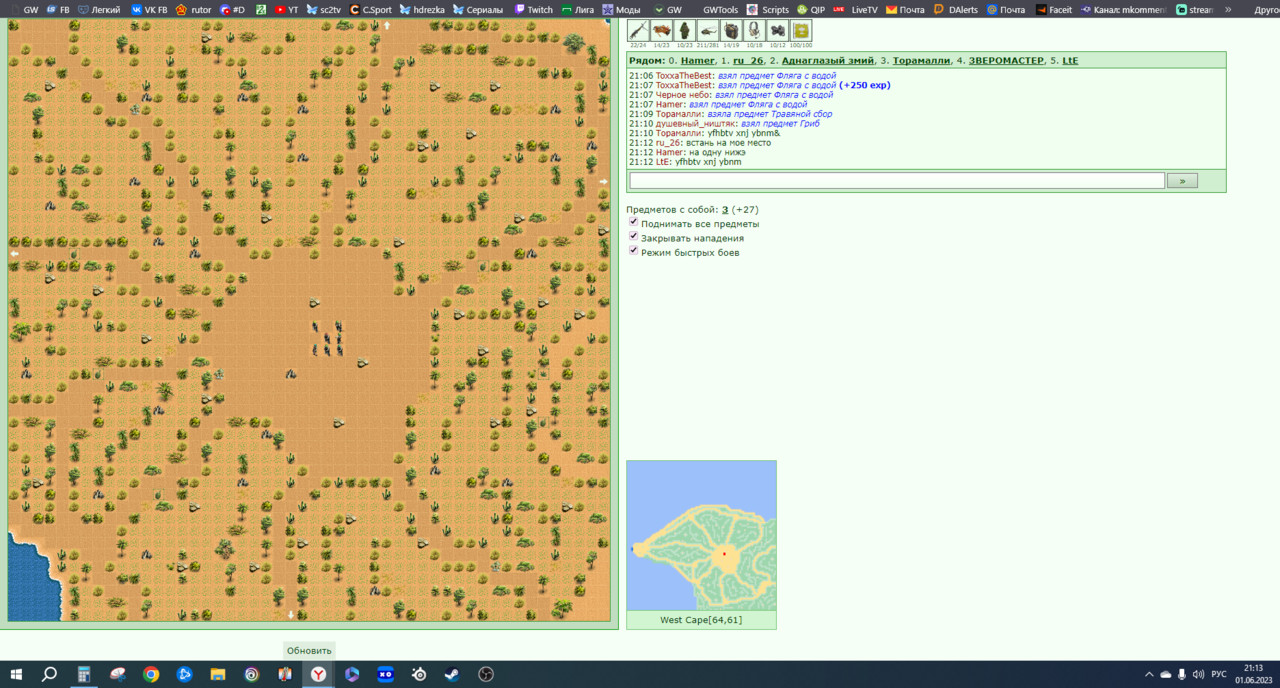Open Google Chrome from the taskbar
The height and width of the screenshot is (688, 1280).
151,674
